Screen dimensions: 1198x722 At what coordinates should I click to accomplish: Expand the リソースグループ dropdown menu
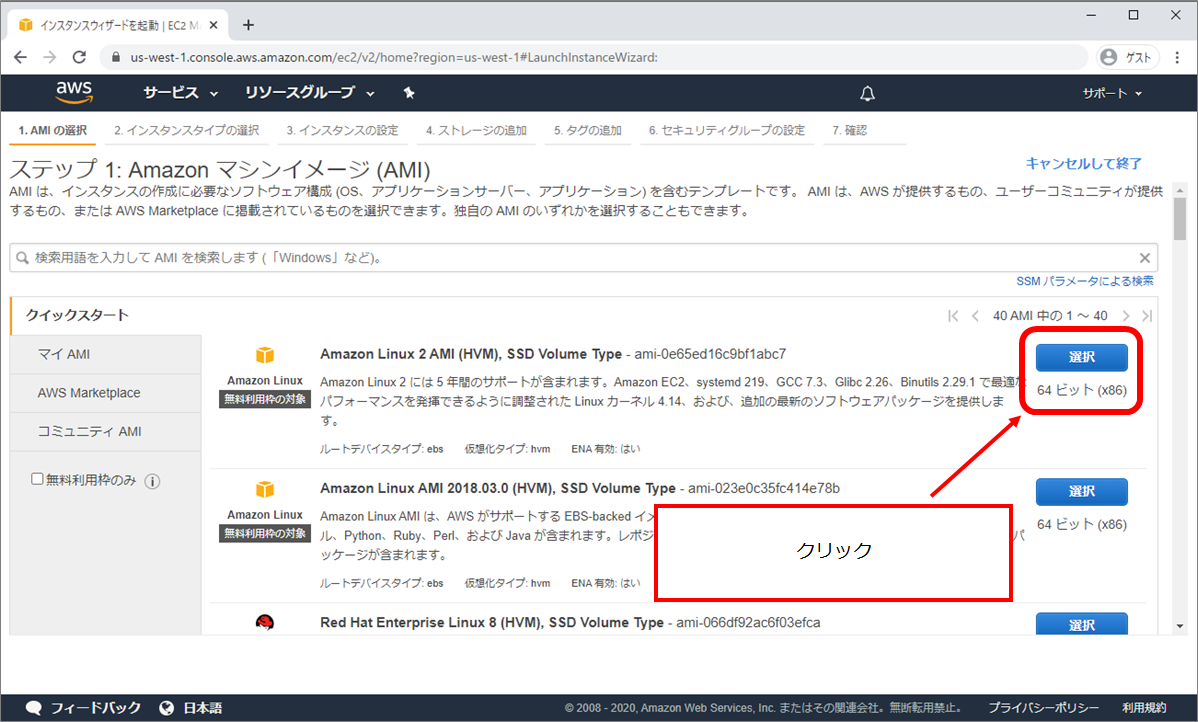pyautogui.click(x=310, y=93)
